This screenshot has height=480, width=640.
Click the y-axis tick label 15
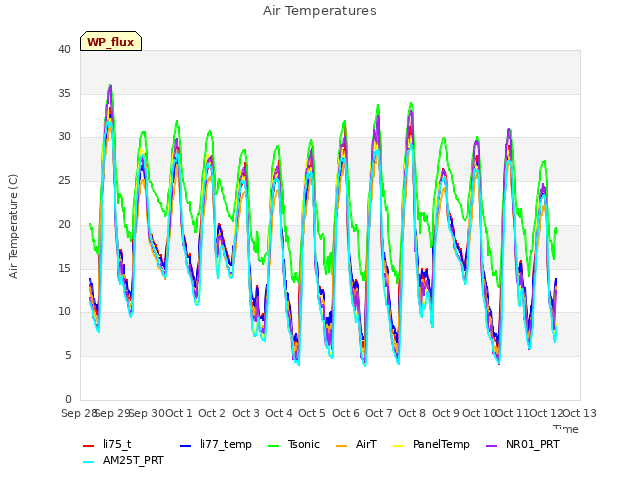[64, 268]
